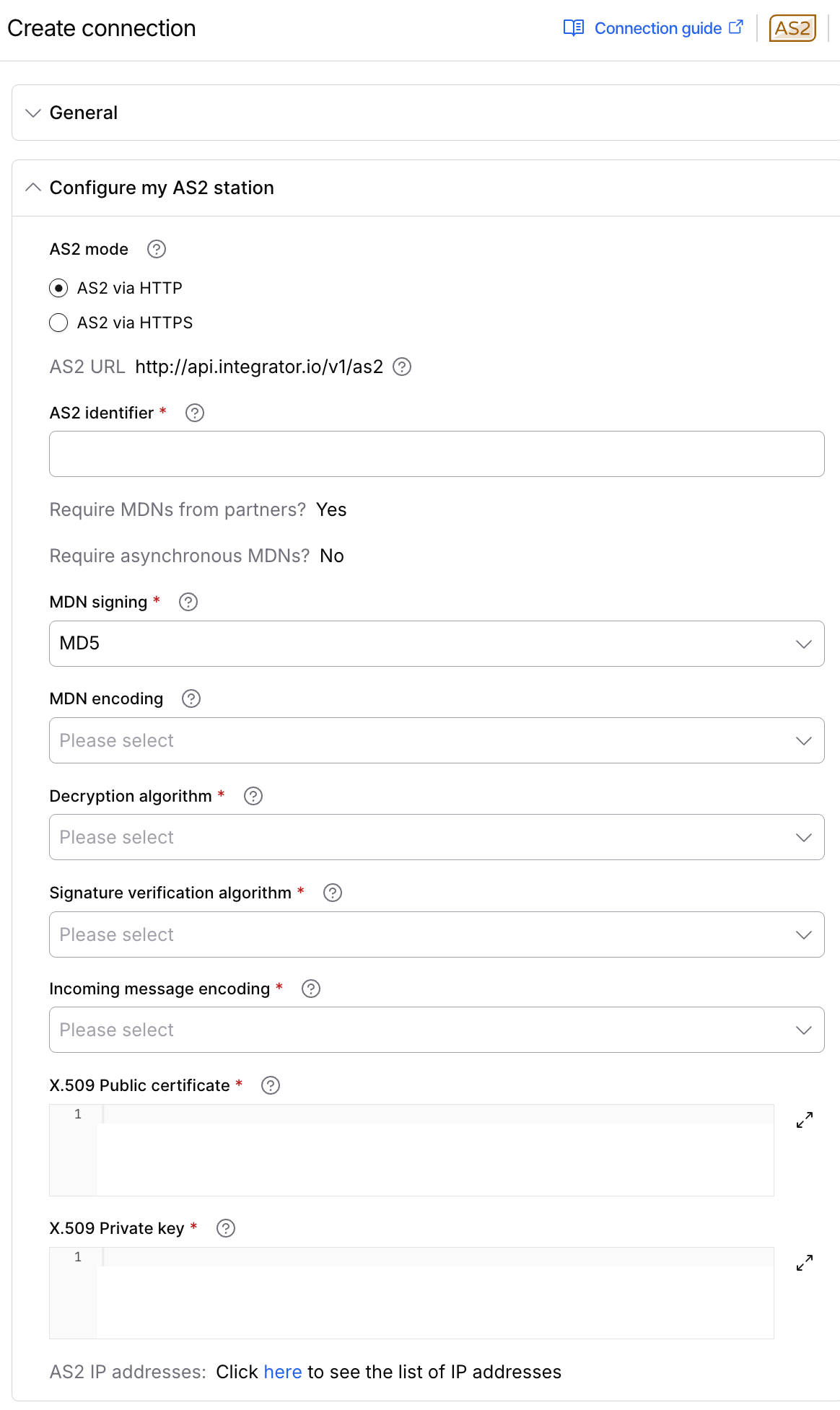Expand X.509 Private key editor fullscreen
This screenshot has width=840, height=1410.
pyautogui.click(x=805, y=1263)
